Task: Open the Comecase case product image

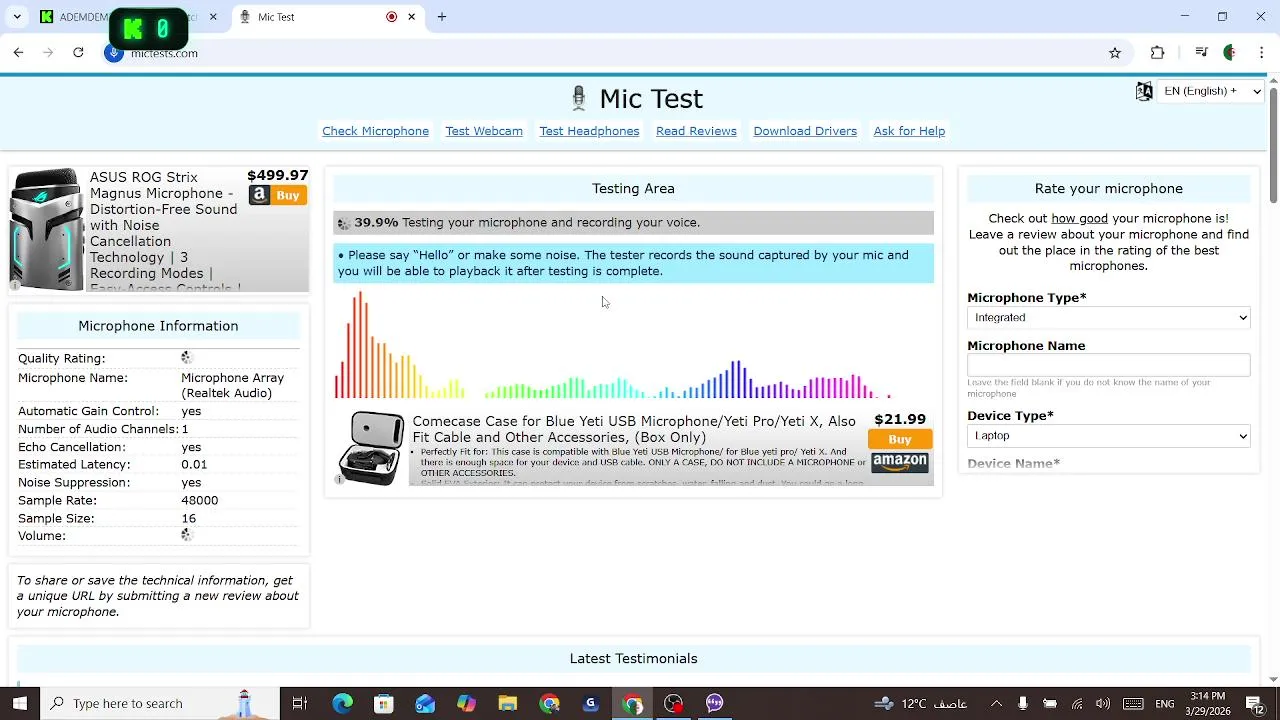Action: tap(371, 447)
